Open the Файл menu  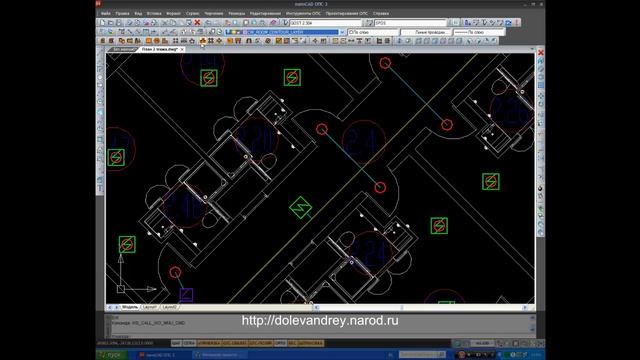[106, 13]
